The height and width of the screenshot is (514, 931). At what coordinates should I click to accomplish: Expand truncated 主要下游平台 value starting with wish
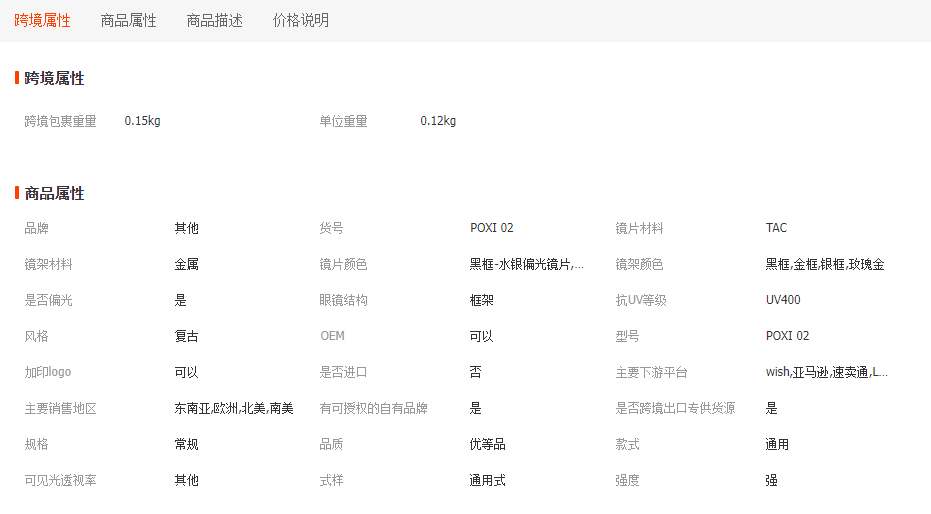click(826, 373)
